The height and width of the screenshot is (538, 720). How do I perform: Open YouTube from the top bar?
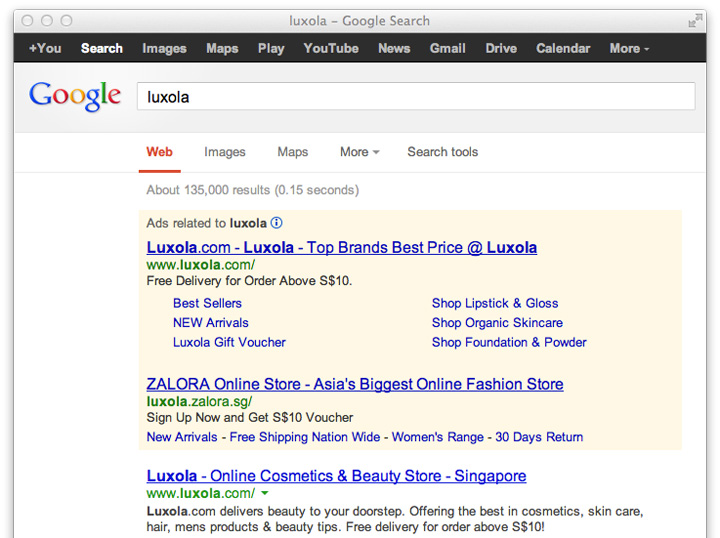coord(331,48)
